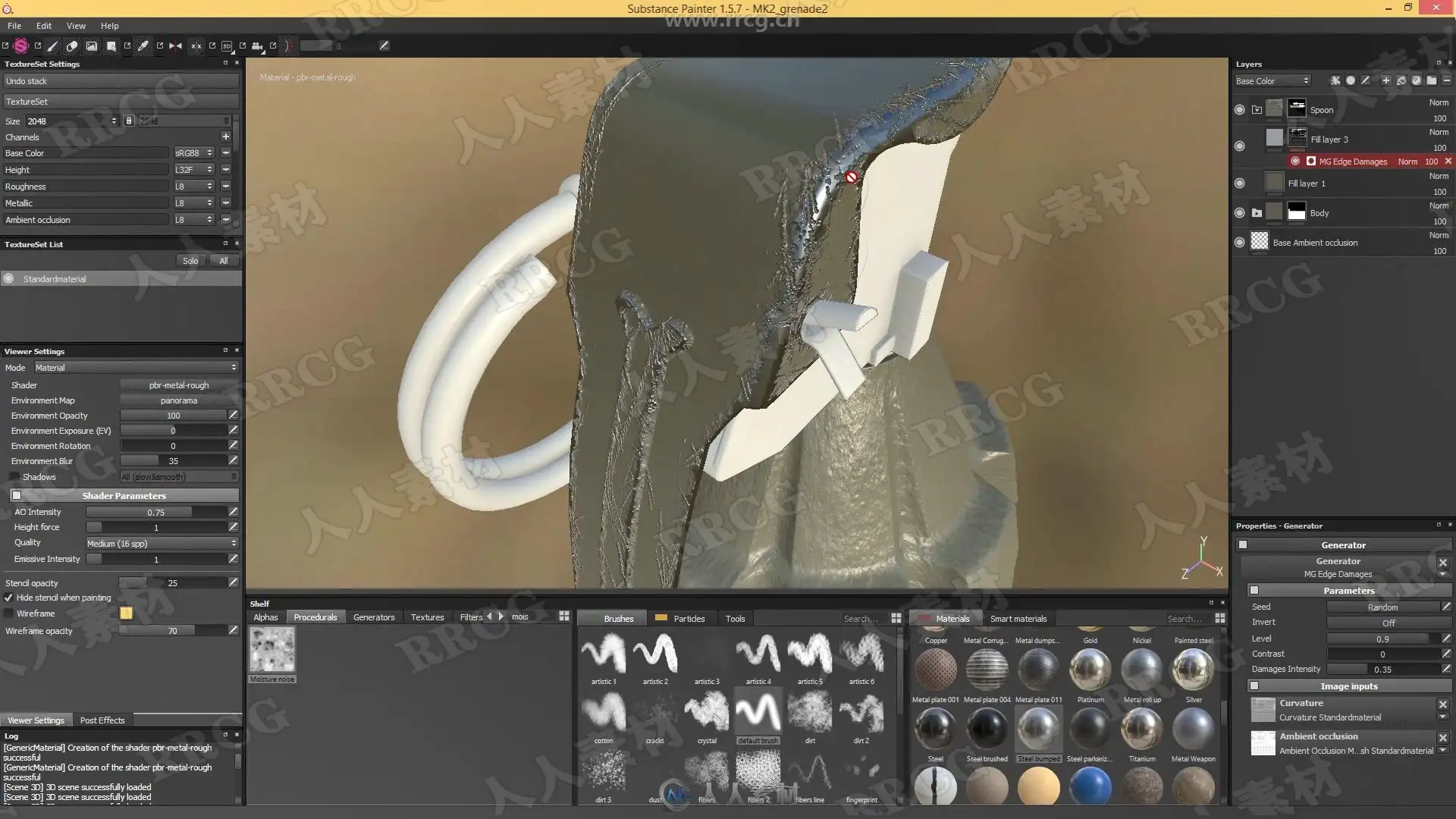The height and width of the screenshot is (819, 1456).
Task: Select the Eraser tool in toolbar
Action: 72,45
